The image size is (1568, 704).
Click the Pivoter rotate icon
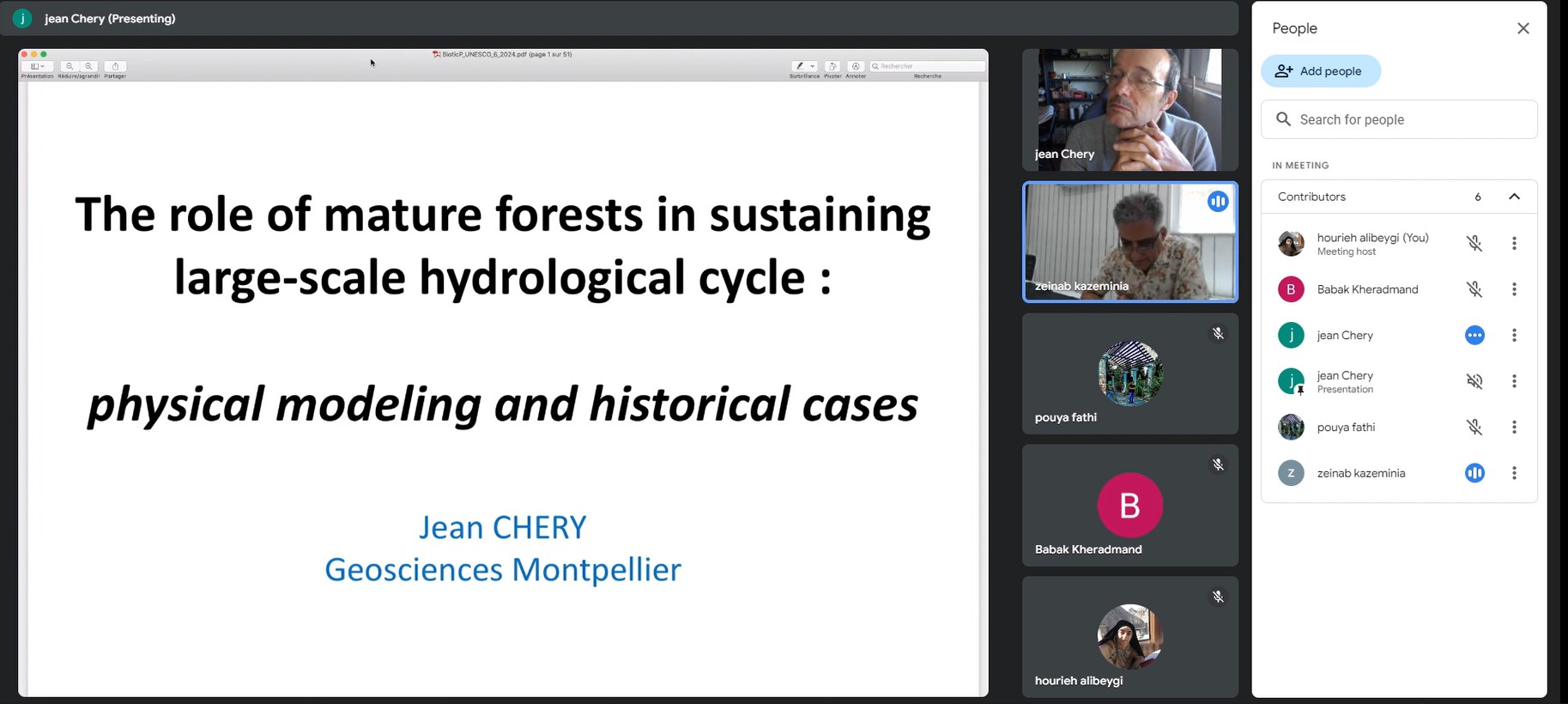[x=832, y=66]
